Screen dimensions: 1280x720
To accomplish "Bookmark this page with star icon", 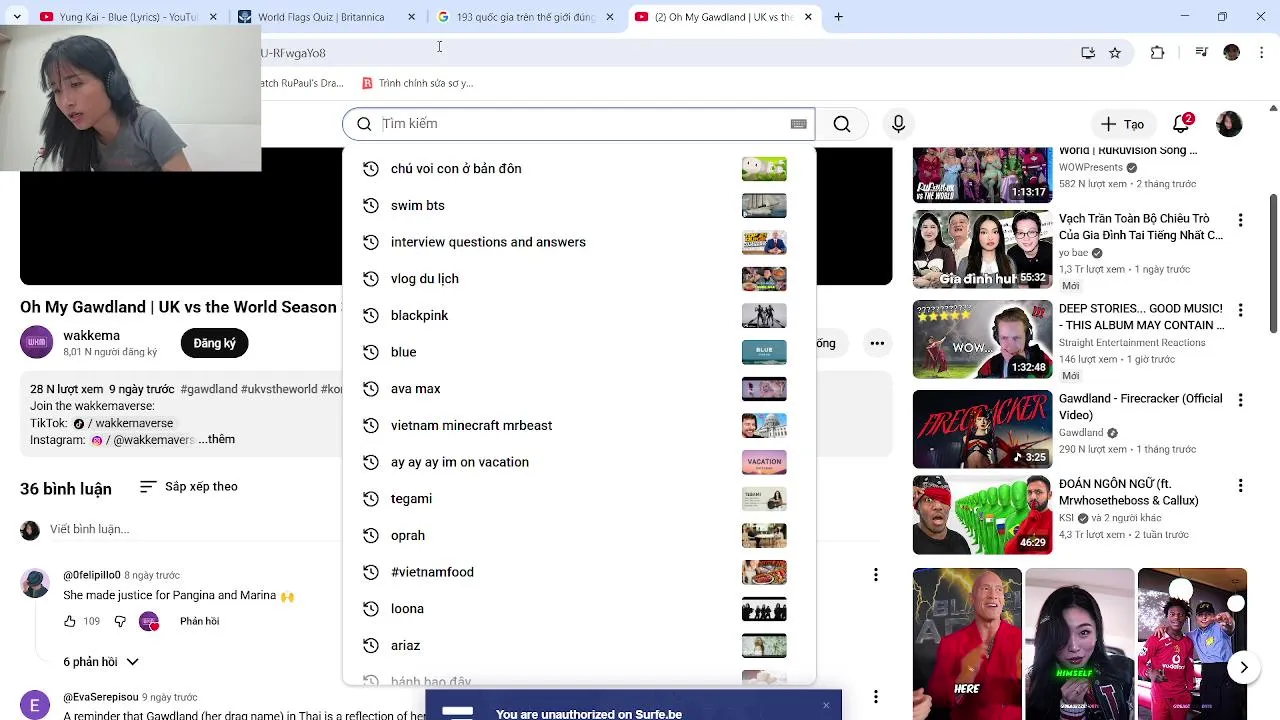I will [x=1115, y=53].
